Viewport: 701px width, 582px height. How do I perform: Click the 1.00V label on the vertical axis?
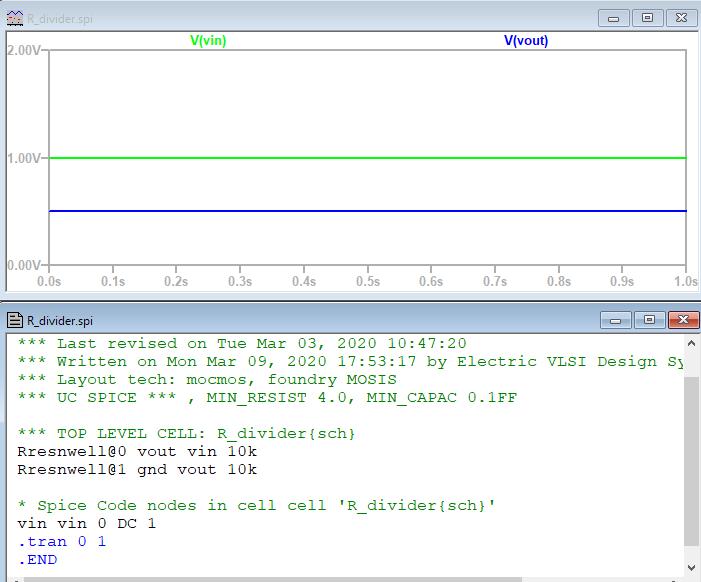(x=22, y=158)
